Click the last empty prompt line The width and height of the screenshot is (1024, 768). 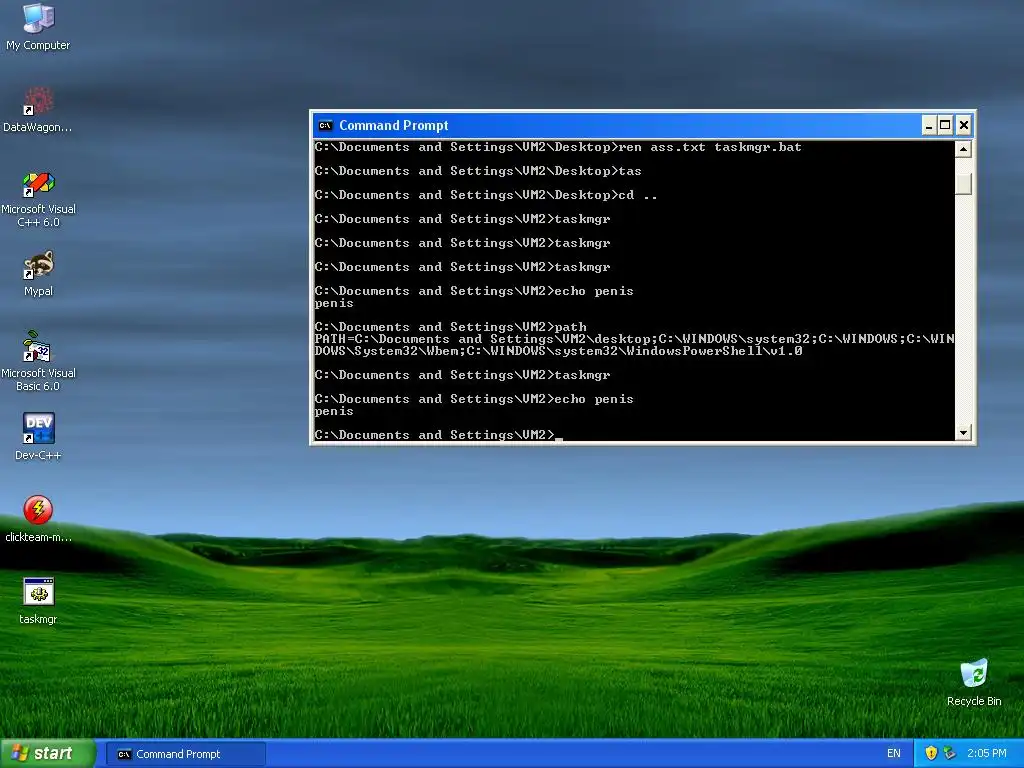[438, 435]
